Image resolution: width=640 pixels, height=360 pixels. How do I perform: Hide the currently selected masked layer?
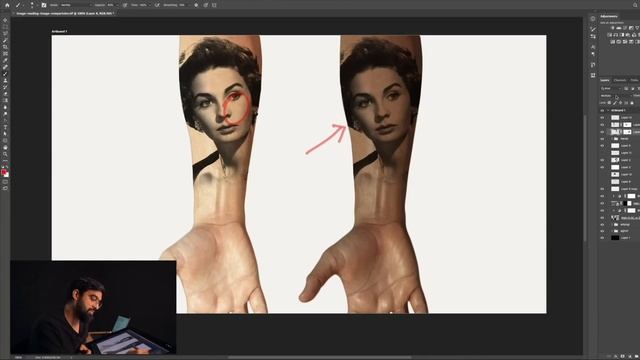click(x=602, y=132)
